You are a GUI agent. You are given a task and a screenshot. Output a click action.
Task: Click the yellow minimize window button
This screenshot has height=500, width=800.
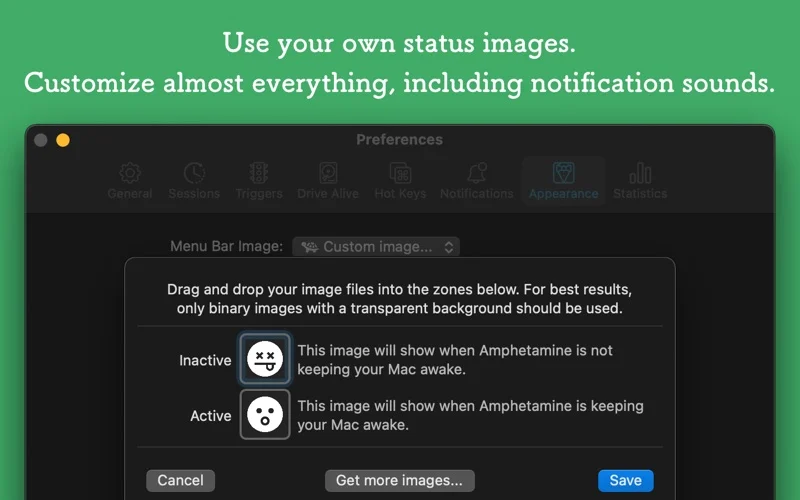click(x=63, y=140)
